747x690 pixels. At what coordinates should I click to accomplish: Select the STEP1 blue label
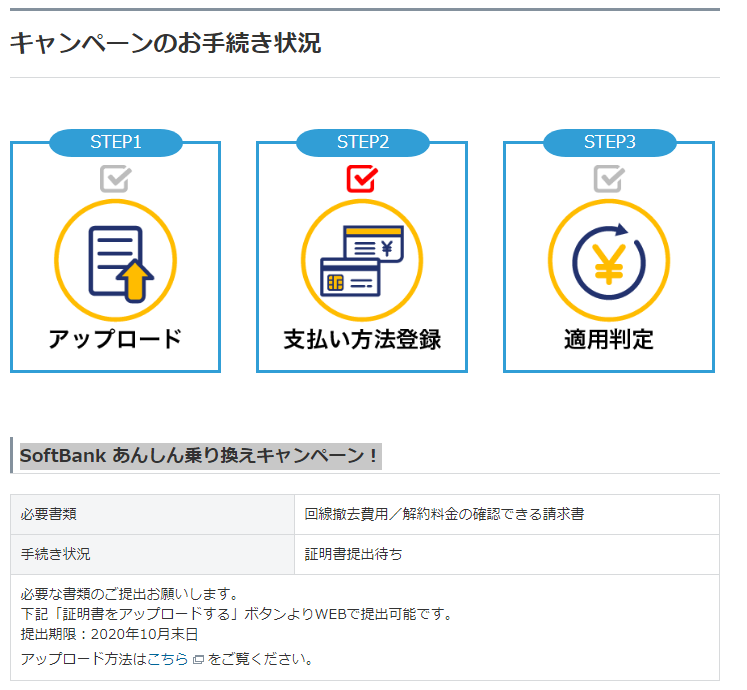point(116,142)
